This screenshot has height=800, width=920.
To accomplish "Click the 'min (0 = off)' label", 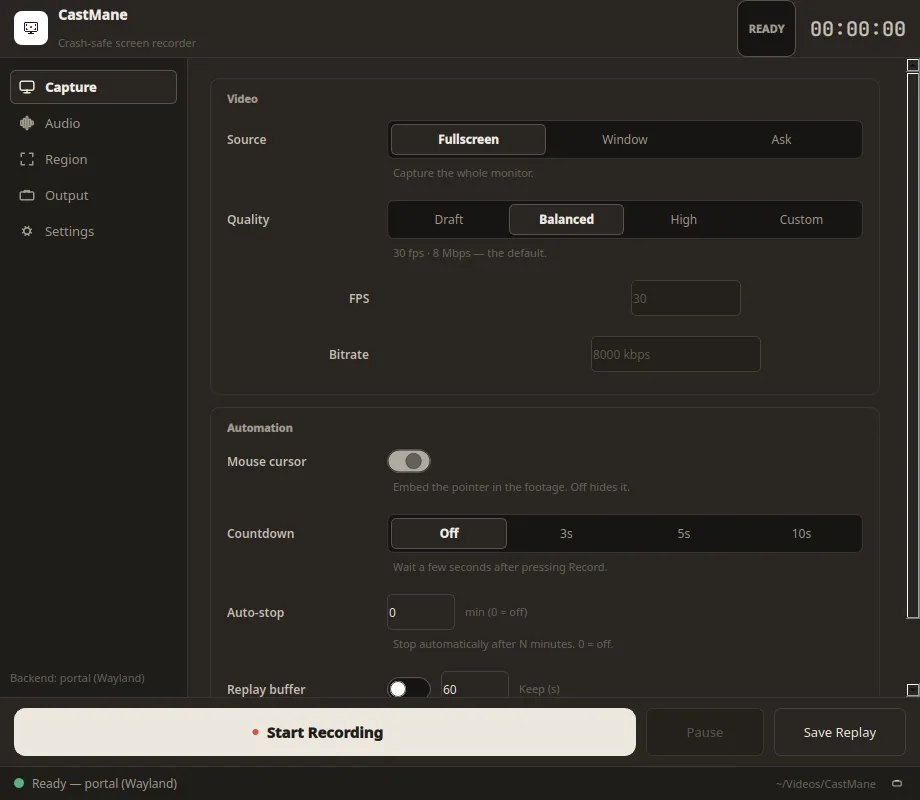I will coord(496,612).
